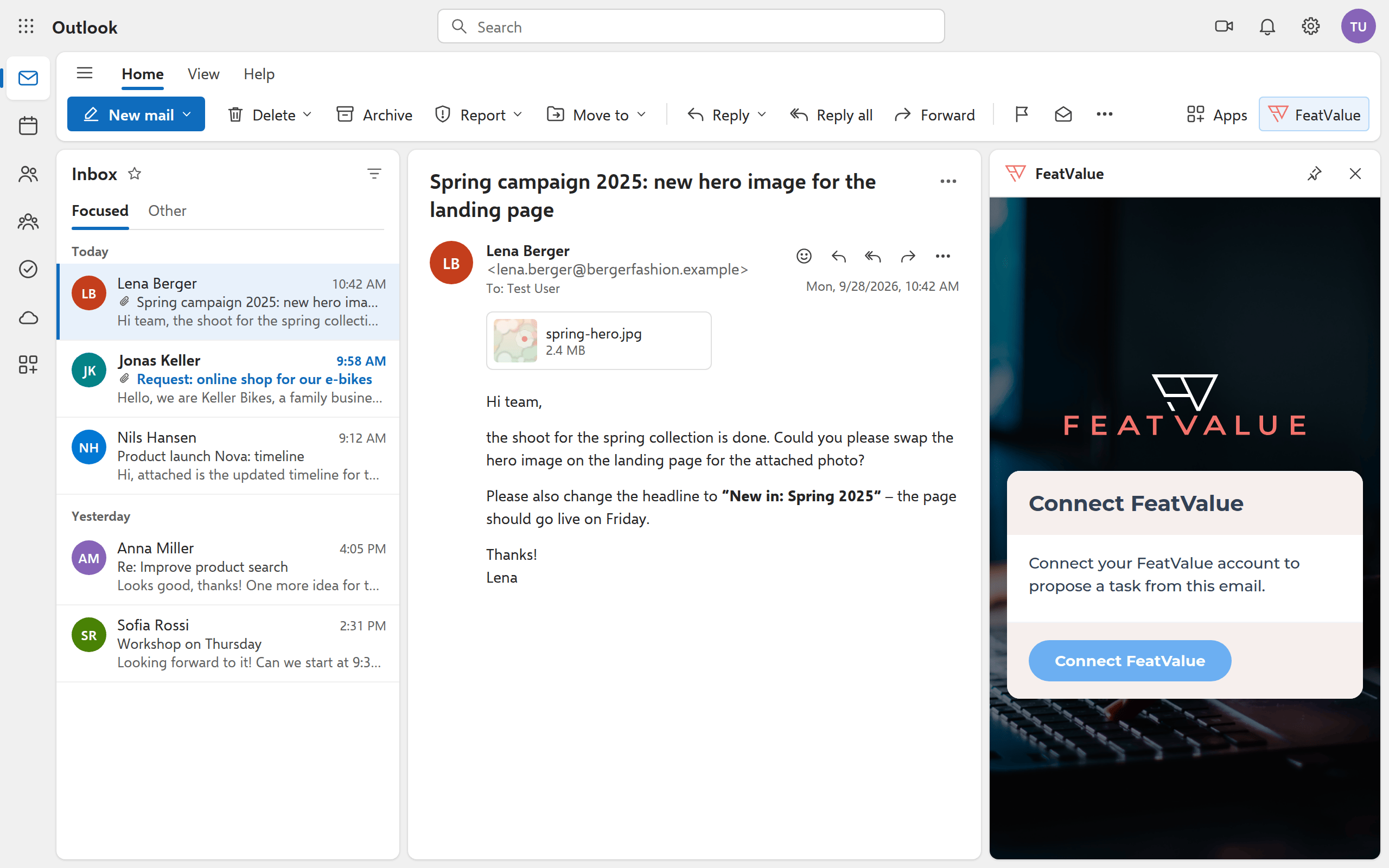Open Sofia Rossi's Workshop on Thursday email
The height and width of the screenshot is (868, 1389).
pyautogui.click(x=228, y=643)
